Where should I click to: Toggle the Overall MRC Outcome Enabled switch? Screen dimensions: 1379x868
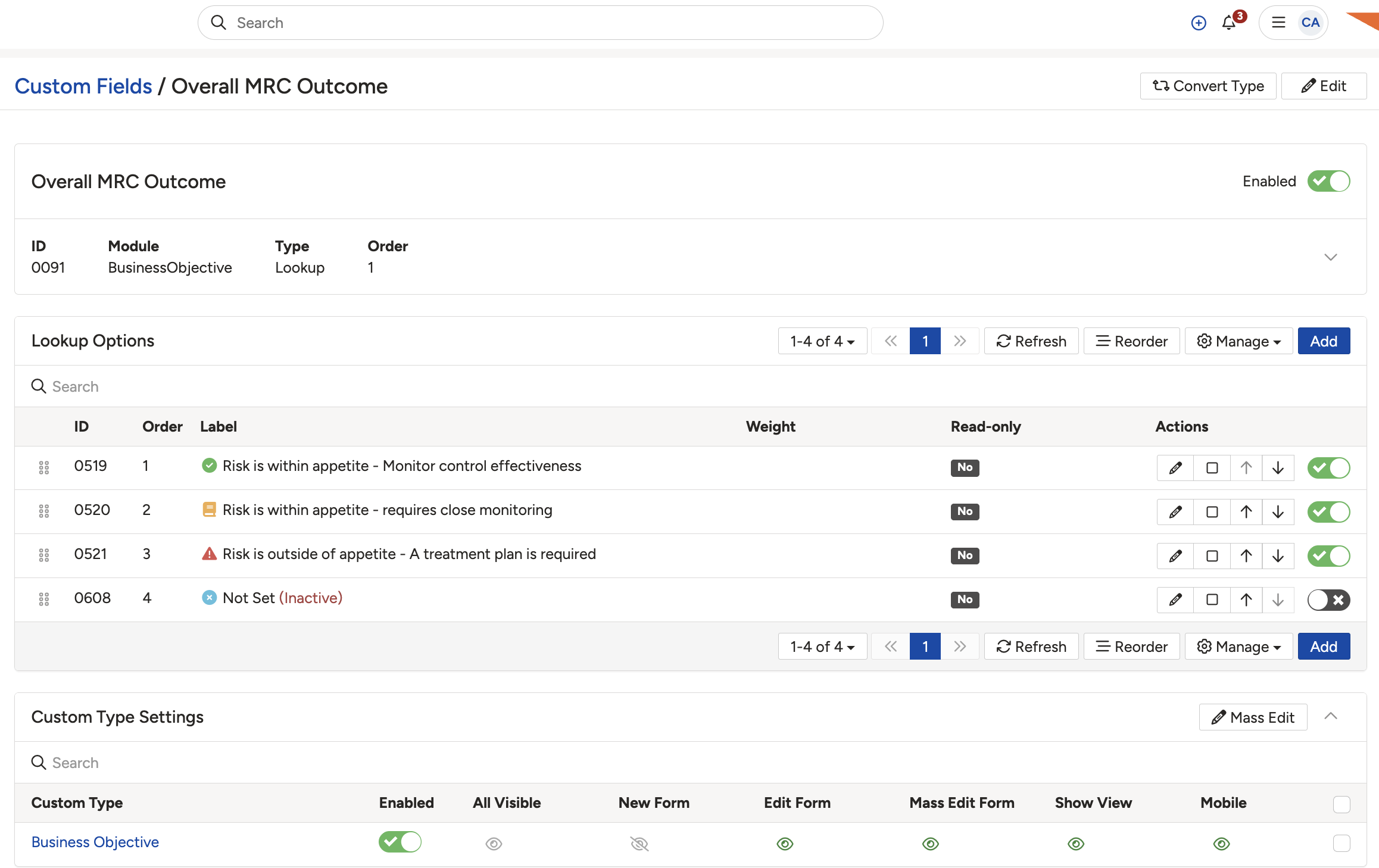(x=1328, y=181)
